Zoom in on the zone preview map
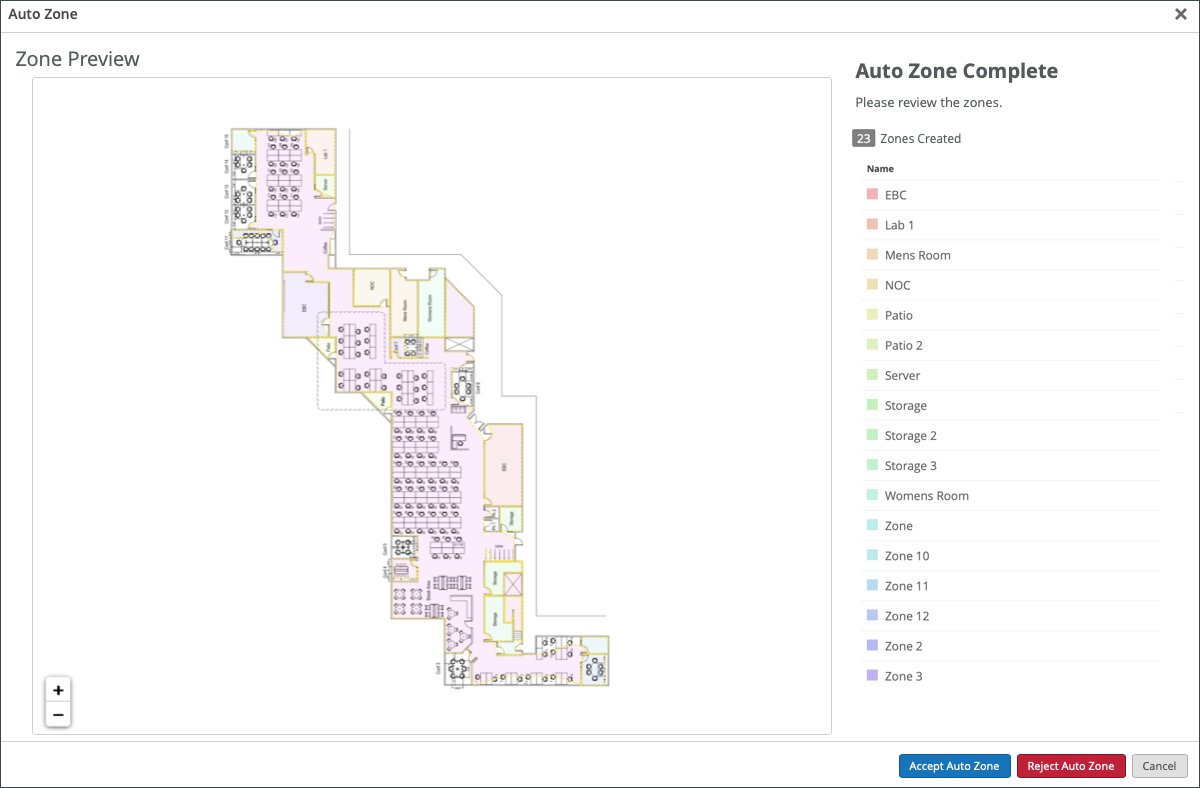This screenshot has height=788, width=1200. click(58, 690)
